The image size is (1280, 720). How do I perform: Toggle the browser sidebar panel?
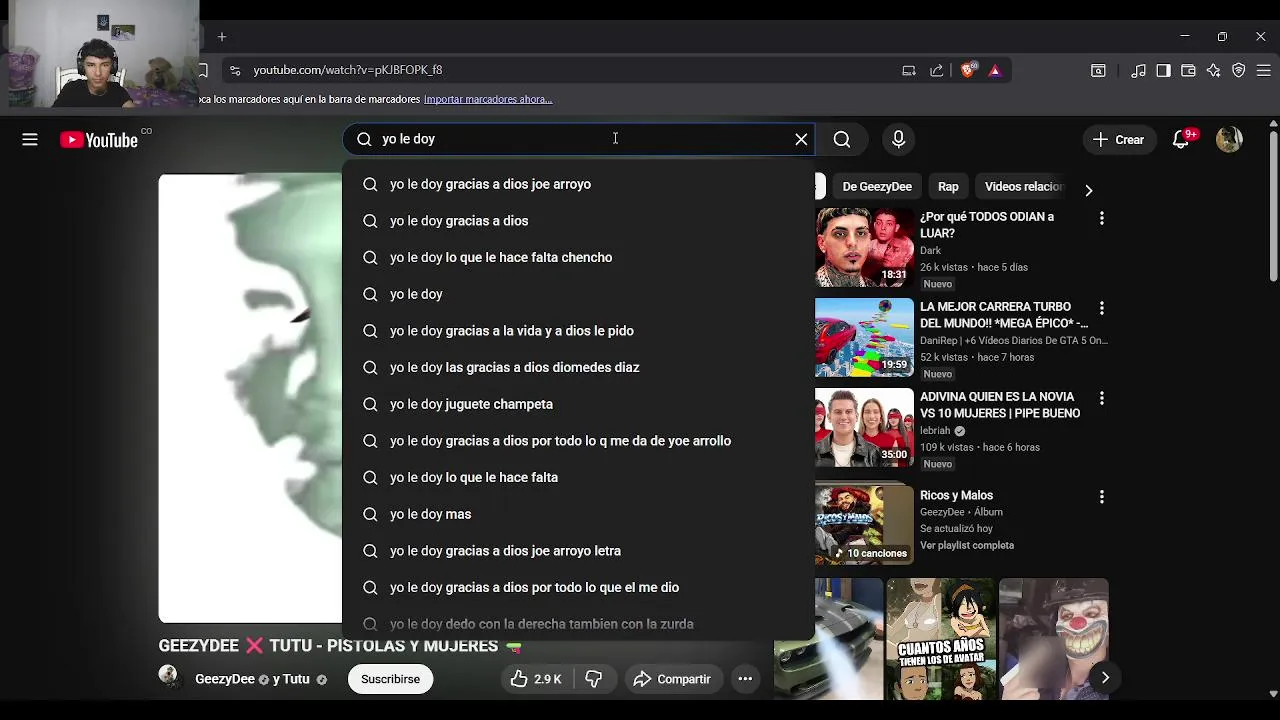[x=1163, y=70]
